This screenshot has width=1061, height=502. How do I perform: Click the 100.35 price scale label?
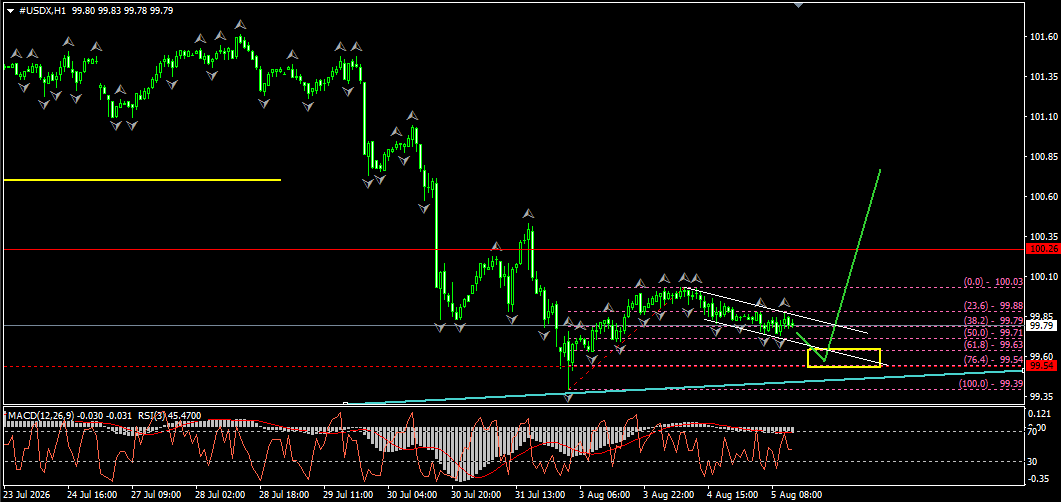[x=1042, y=237]
